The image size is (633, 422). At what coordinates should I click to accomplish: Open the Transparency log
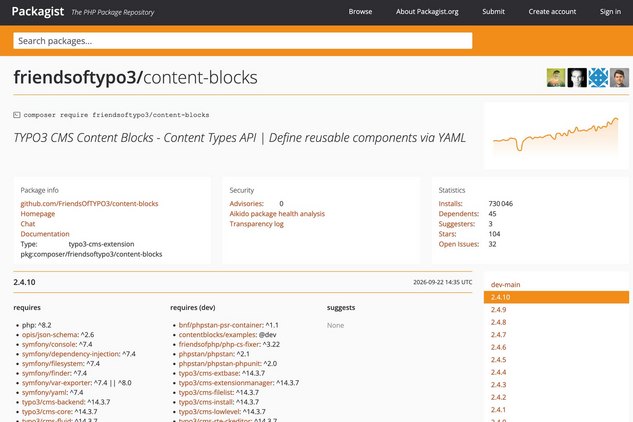click(x=256, y=224)
